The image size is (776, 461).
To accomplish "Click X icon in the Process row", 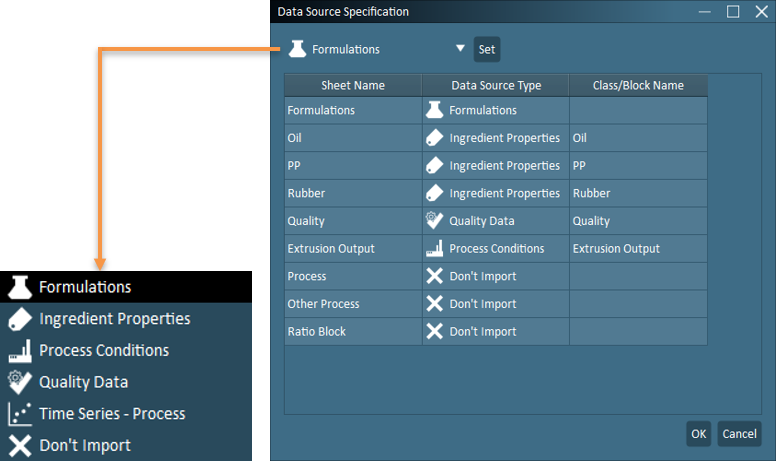I will [x=435, y=276].
